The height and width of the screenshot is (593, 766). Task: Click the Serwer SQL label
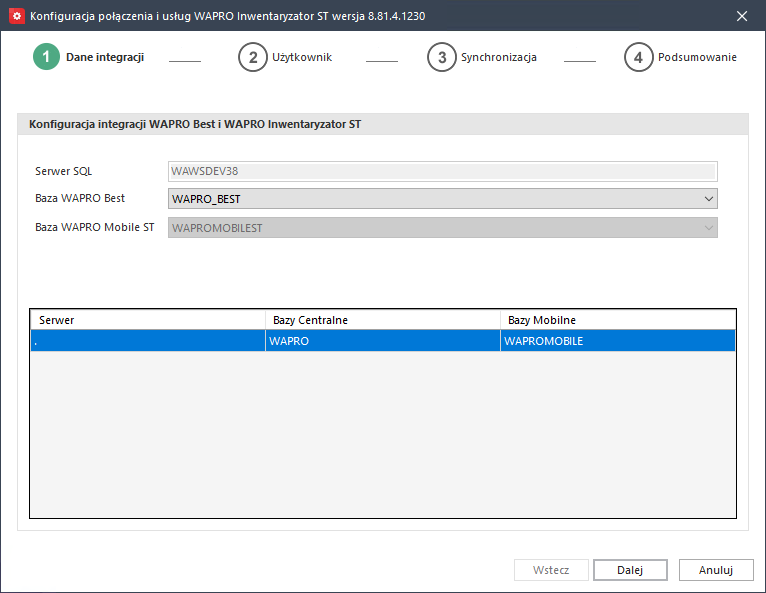64,171
